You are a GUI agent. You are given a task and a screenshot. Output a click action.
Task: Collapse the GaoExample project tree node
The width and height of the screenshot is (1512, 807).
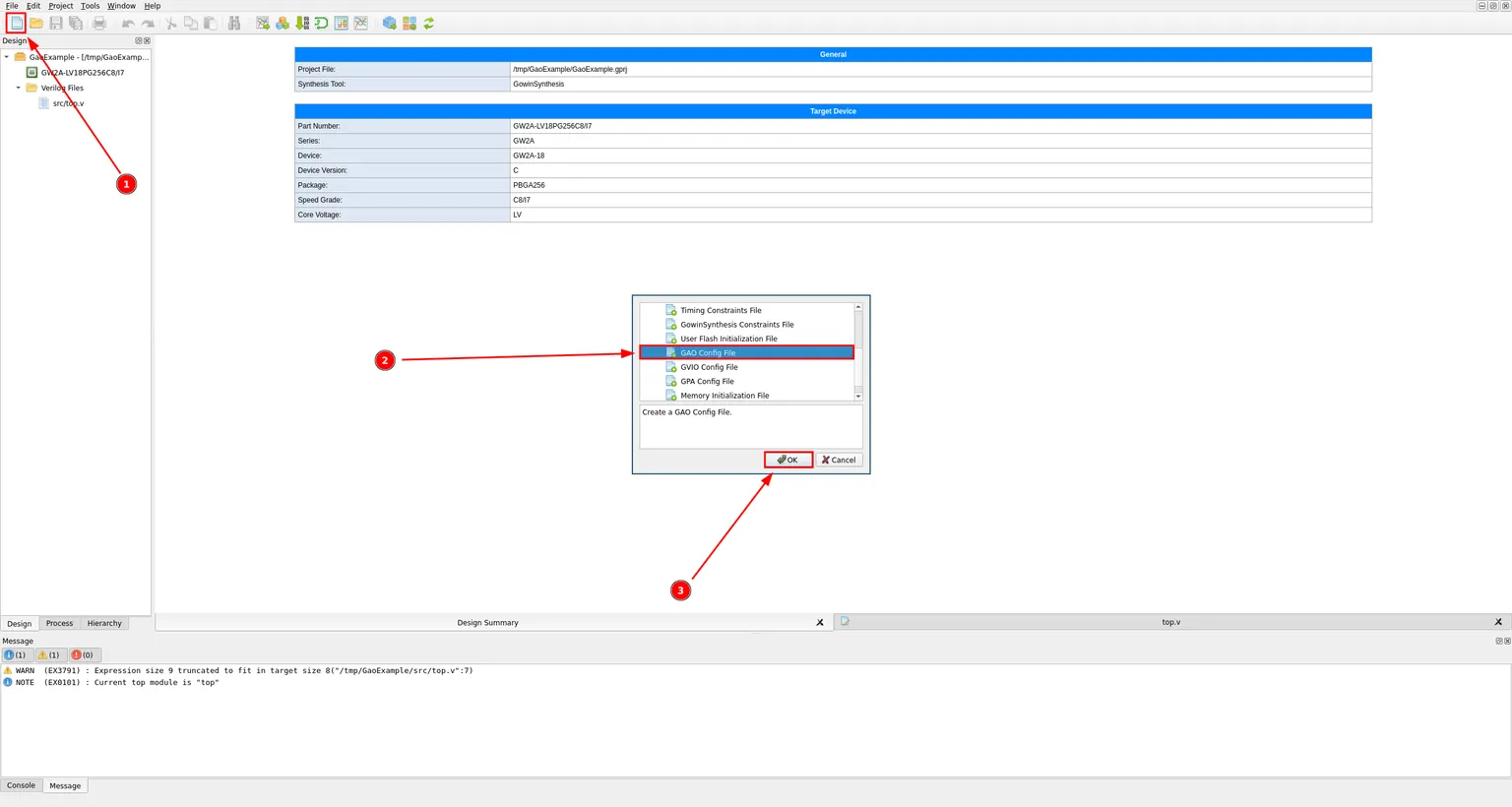click(x=7, y=57)
